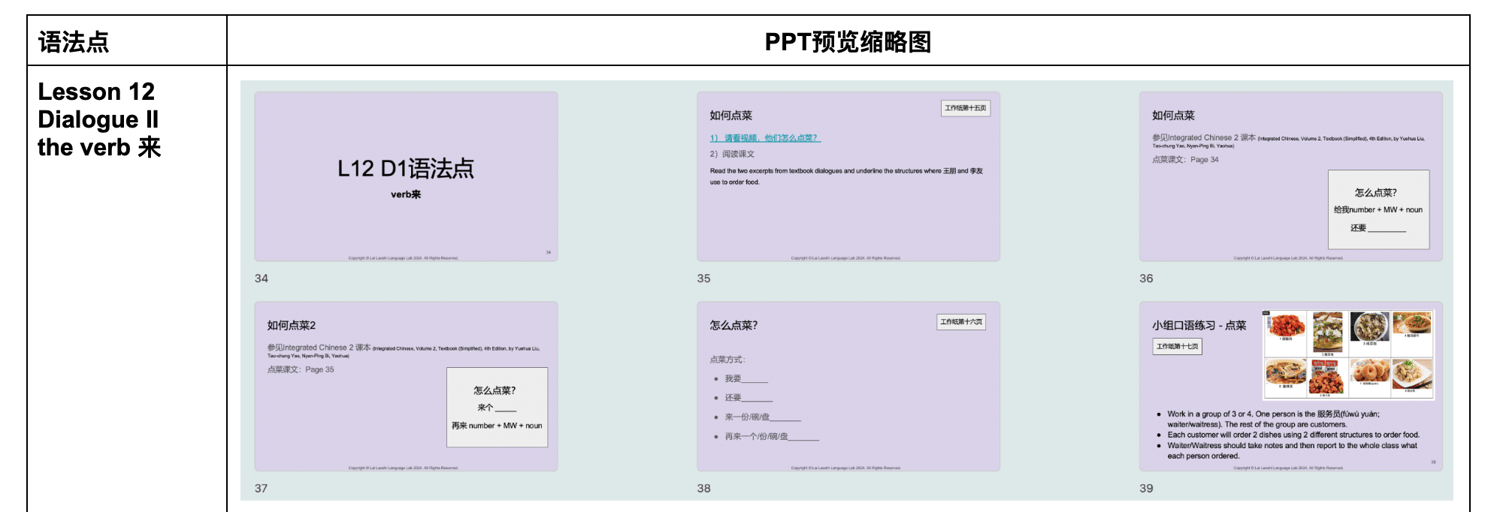The image size is (1500, 512).
Task: Open slide 34 thumbnail titled L12 D1语法点
Action: click(x=406, y=176)
